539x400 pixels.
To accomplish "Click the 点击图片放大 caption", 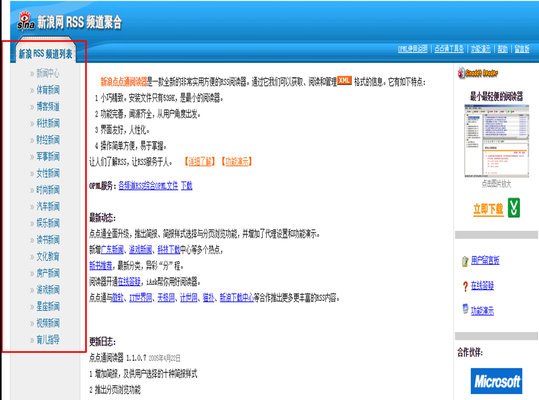I will pyautogui.click(x=496, y=184).
